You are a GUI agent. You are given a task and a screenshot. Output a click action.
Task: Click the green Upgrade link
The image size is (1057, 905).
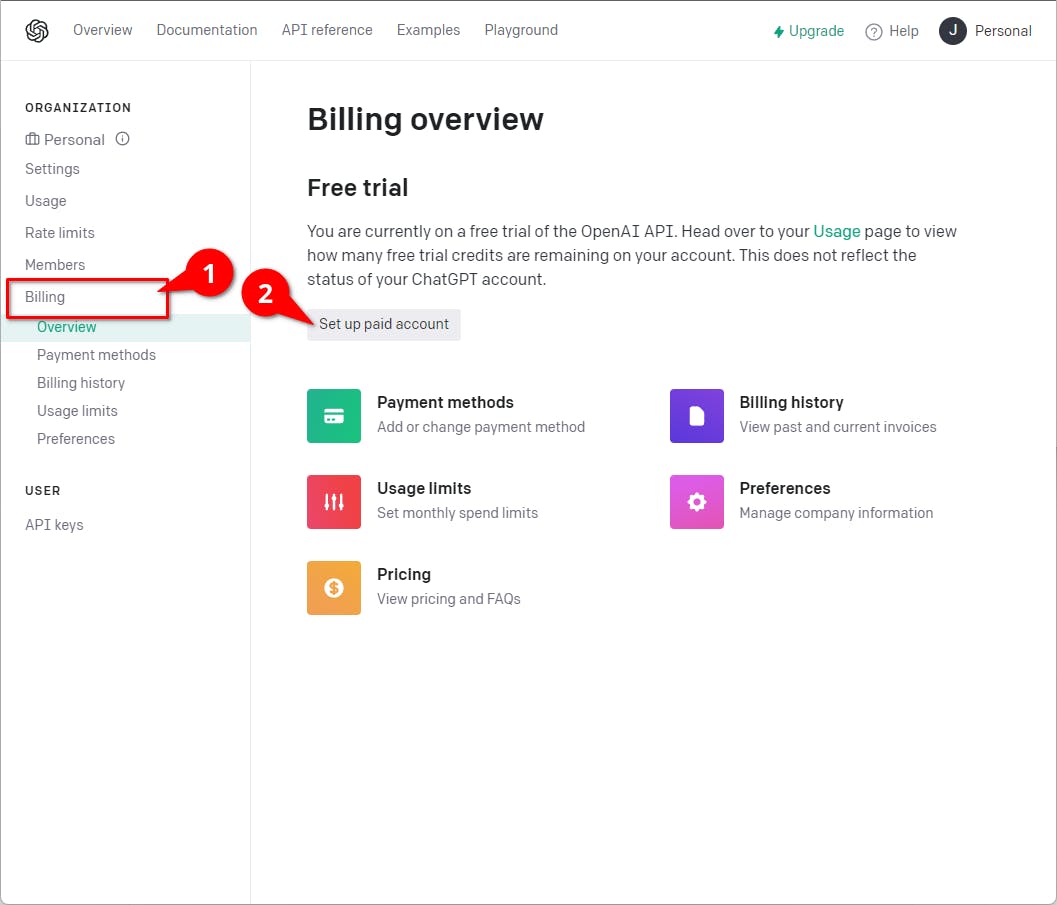coord(809,31)
